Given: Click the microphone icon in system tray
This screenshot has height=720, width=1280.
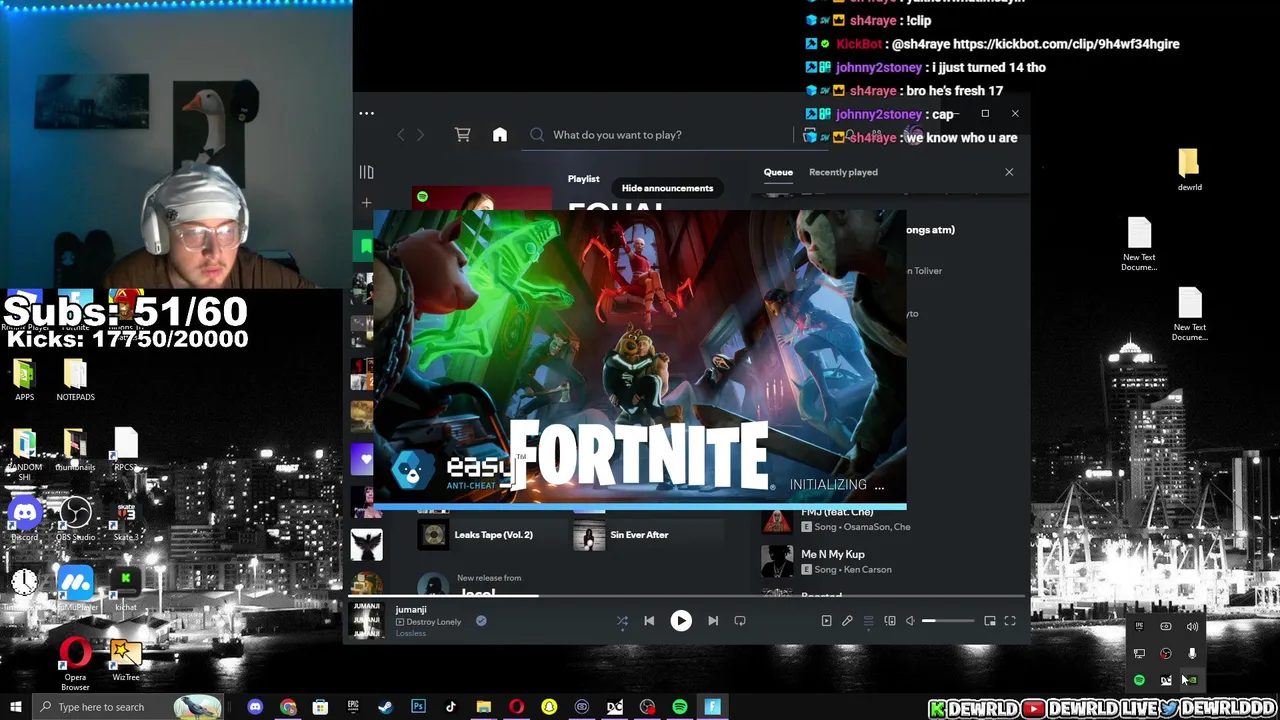Looking at the screenshot, I should coord(1192,653).
